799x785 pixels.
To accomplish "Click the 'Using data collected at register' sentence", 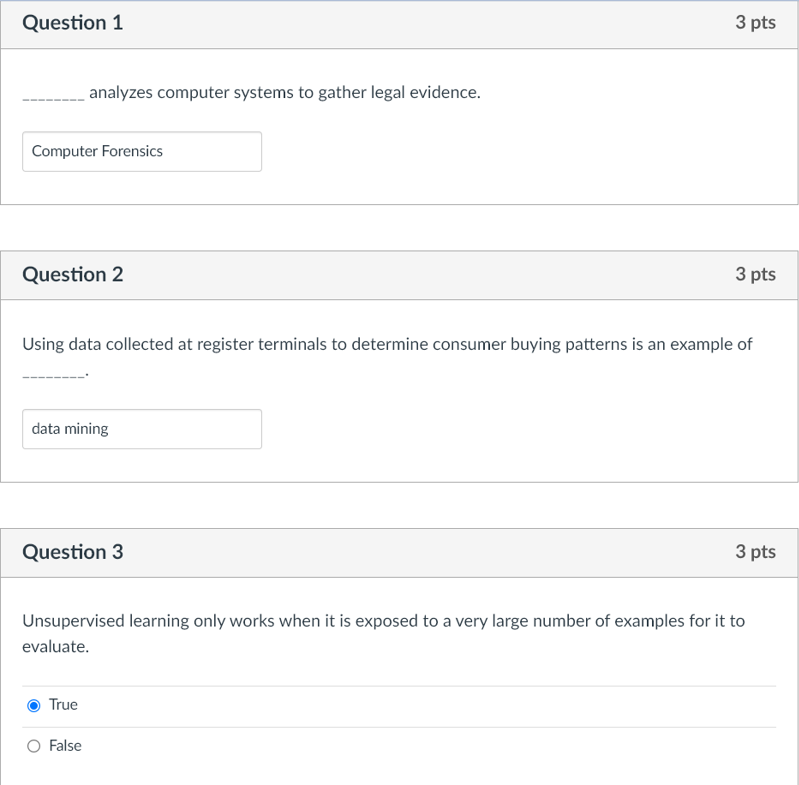I will [x=387, y=344].
